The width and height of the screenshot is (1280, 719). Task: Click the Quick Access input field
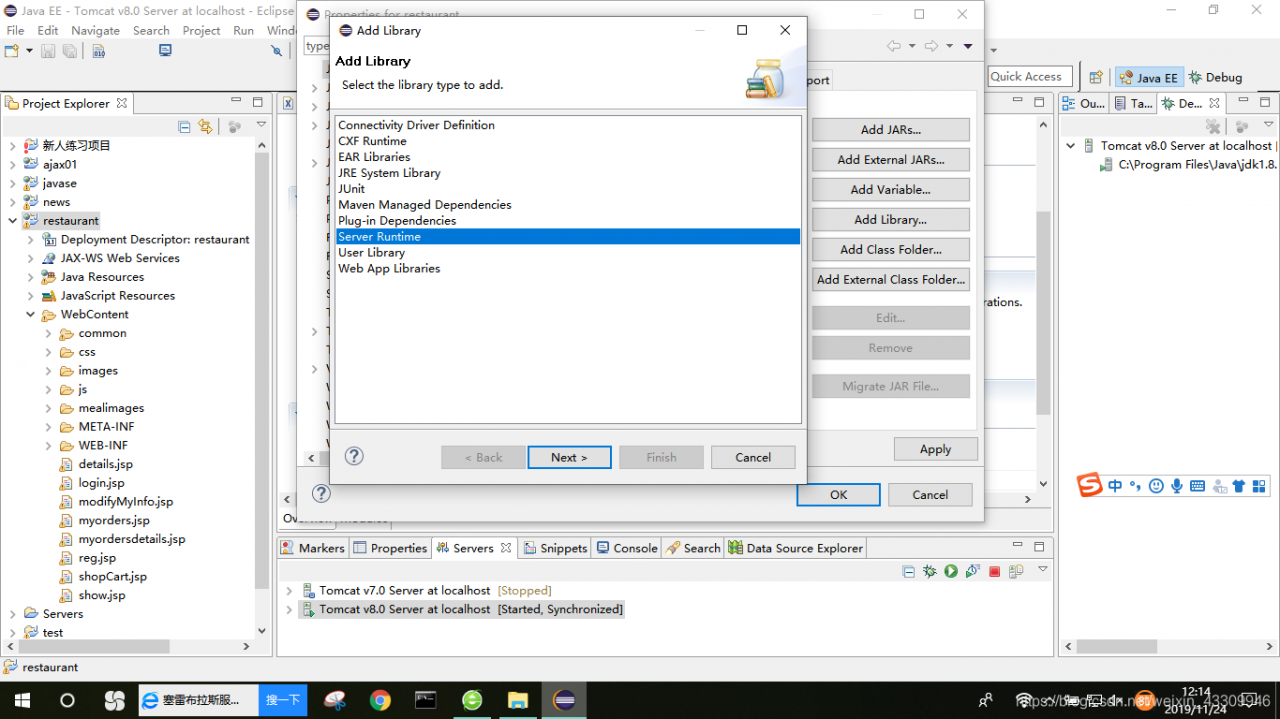coord(1029,76)
